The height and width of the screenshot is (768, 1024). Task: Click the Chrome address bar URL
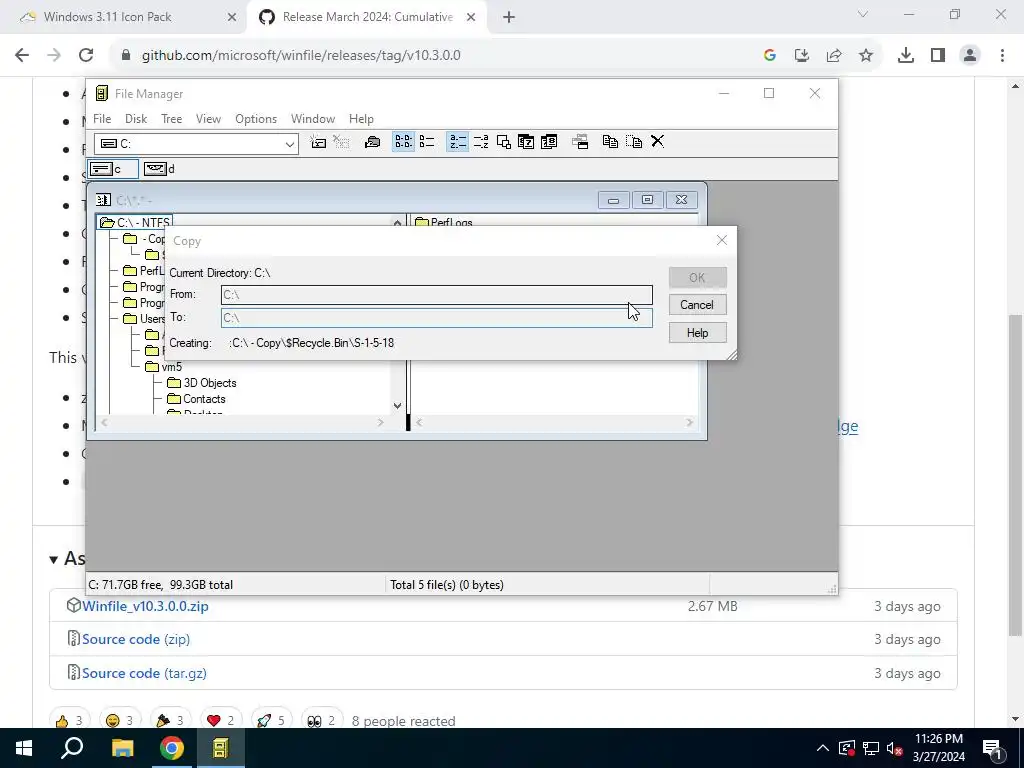click(301, 56)
